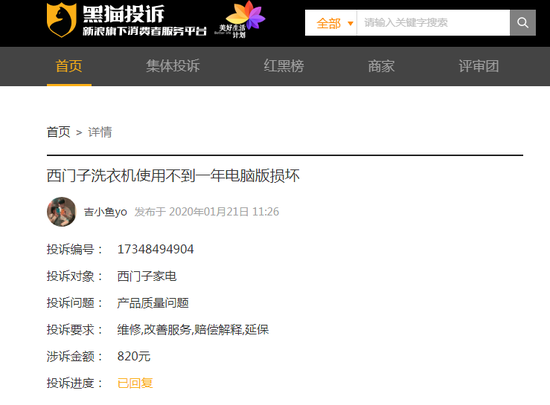The image size is (550, 405).
Task: Click the 投诉编号 label
Action: point(74,249)
